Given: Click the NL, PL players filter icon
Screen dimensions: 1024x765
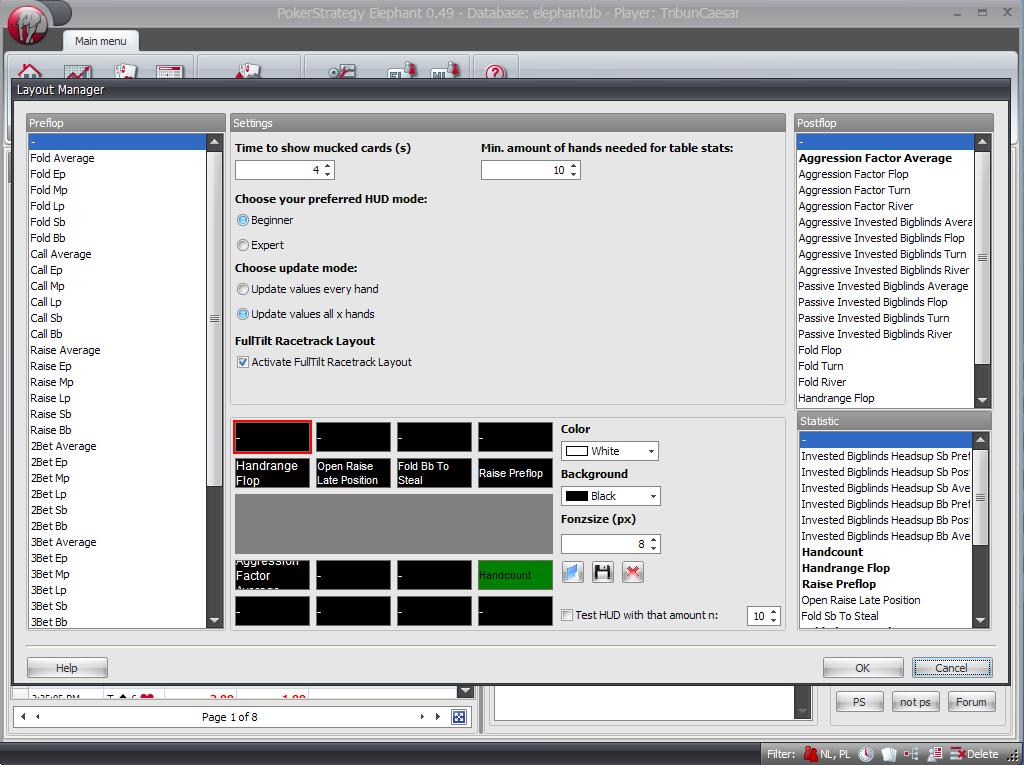Looking at the screenshot, I should click(x=827, y=754).
